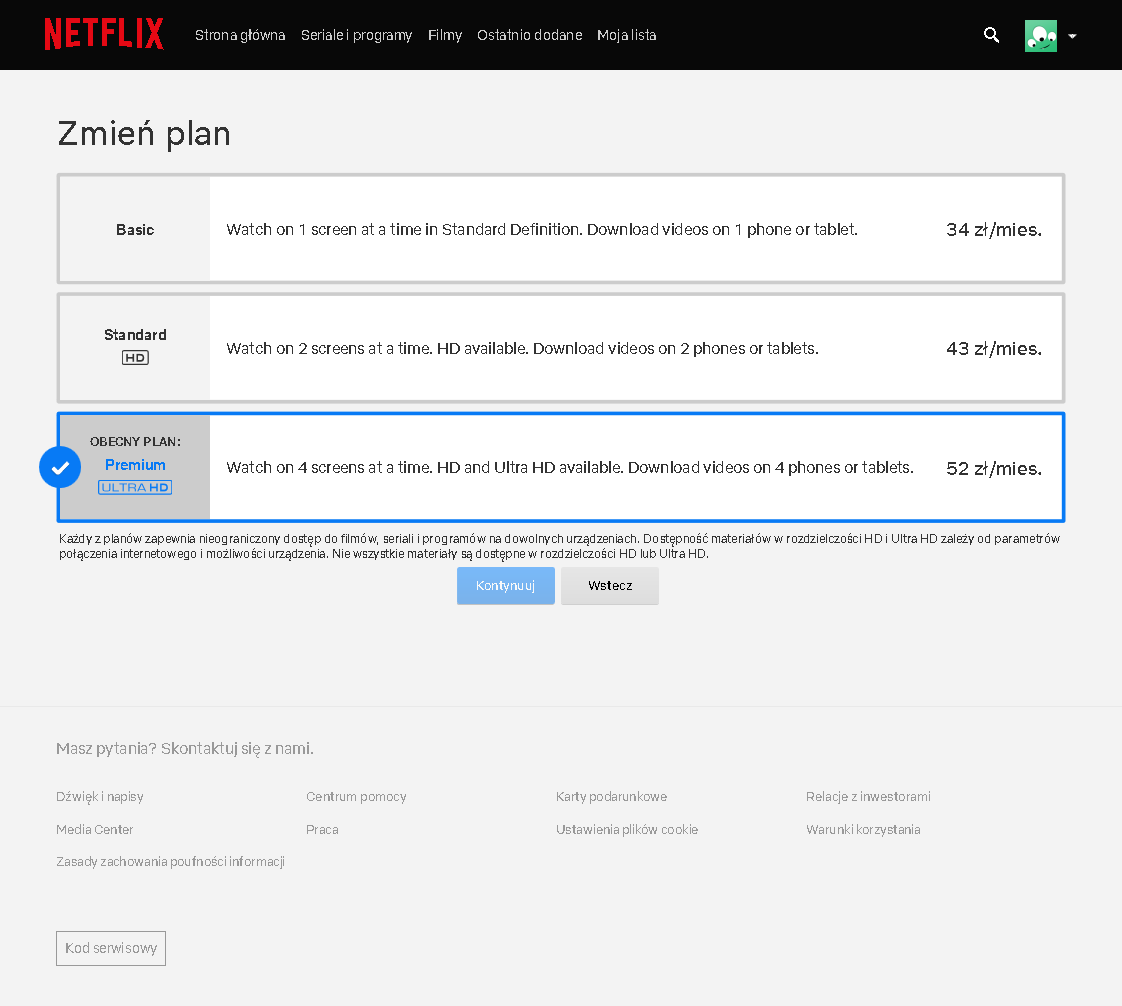This screenshot has height=1006, width=1122.
Task: Select the Standard plan option
Action: click(560, 348)
